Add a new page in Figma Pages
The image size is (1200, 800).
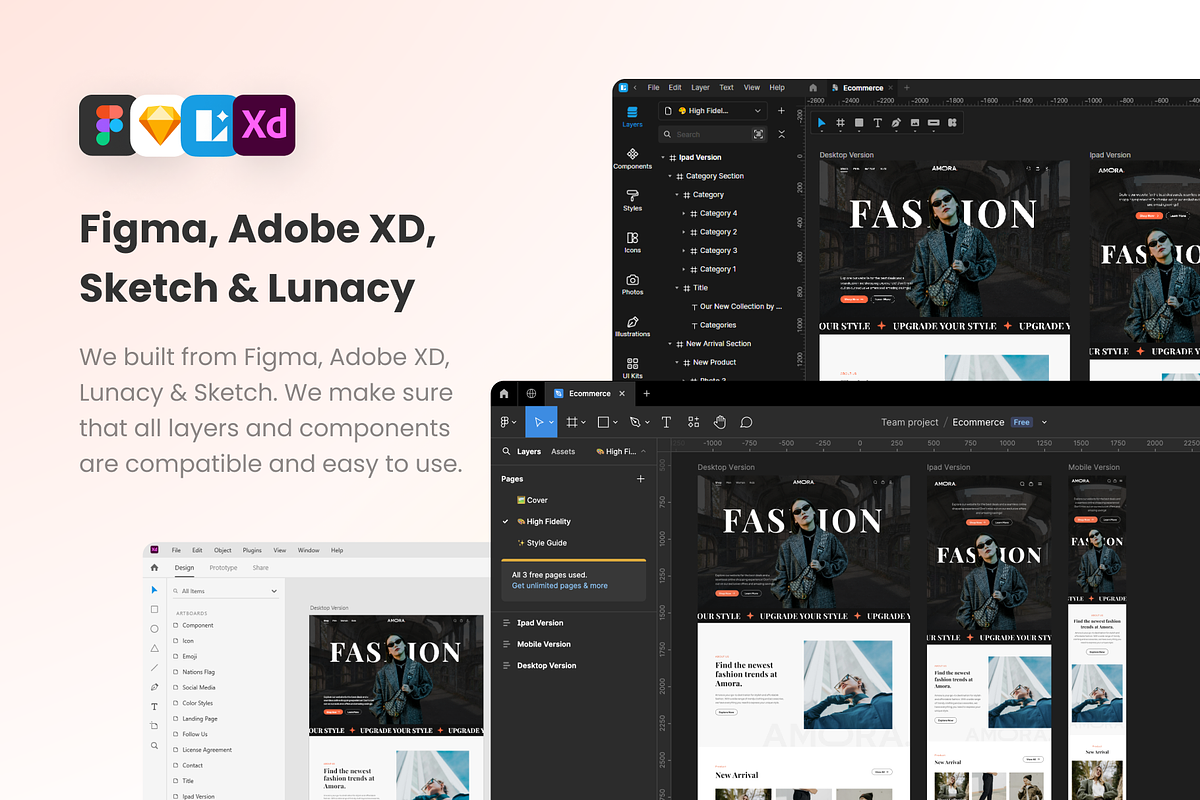pyautogui.click(x=641, y=479)
